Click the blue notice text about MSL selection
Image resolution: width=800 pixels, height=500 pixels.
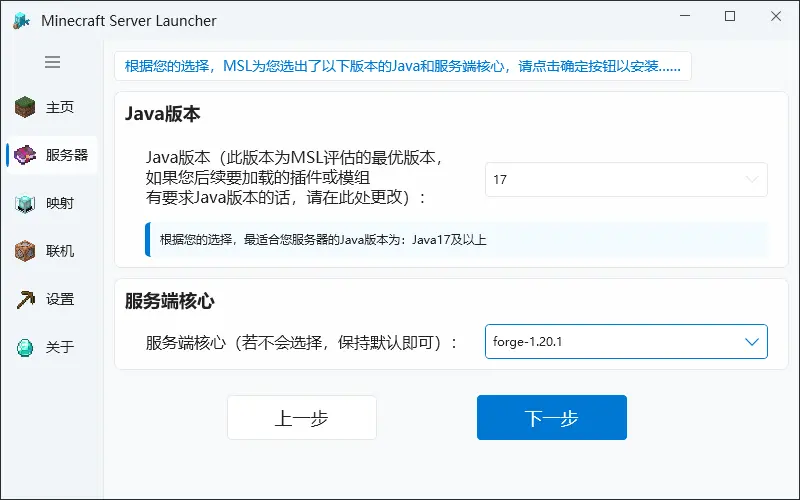(x=403, y=66)
